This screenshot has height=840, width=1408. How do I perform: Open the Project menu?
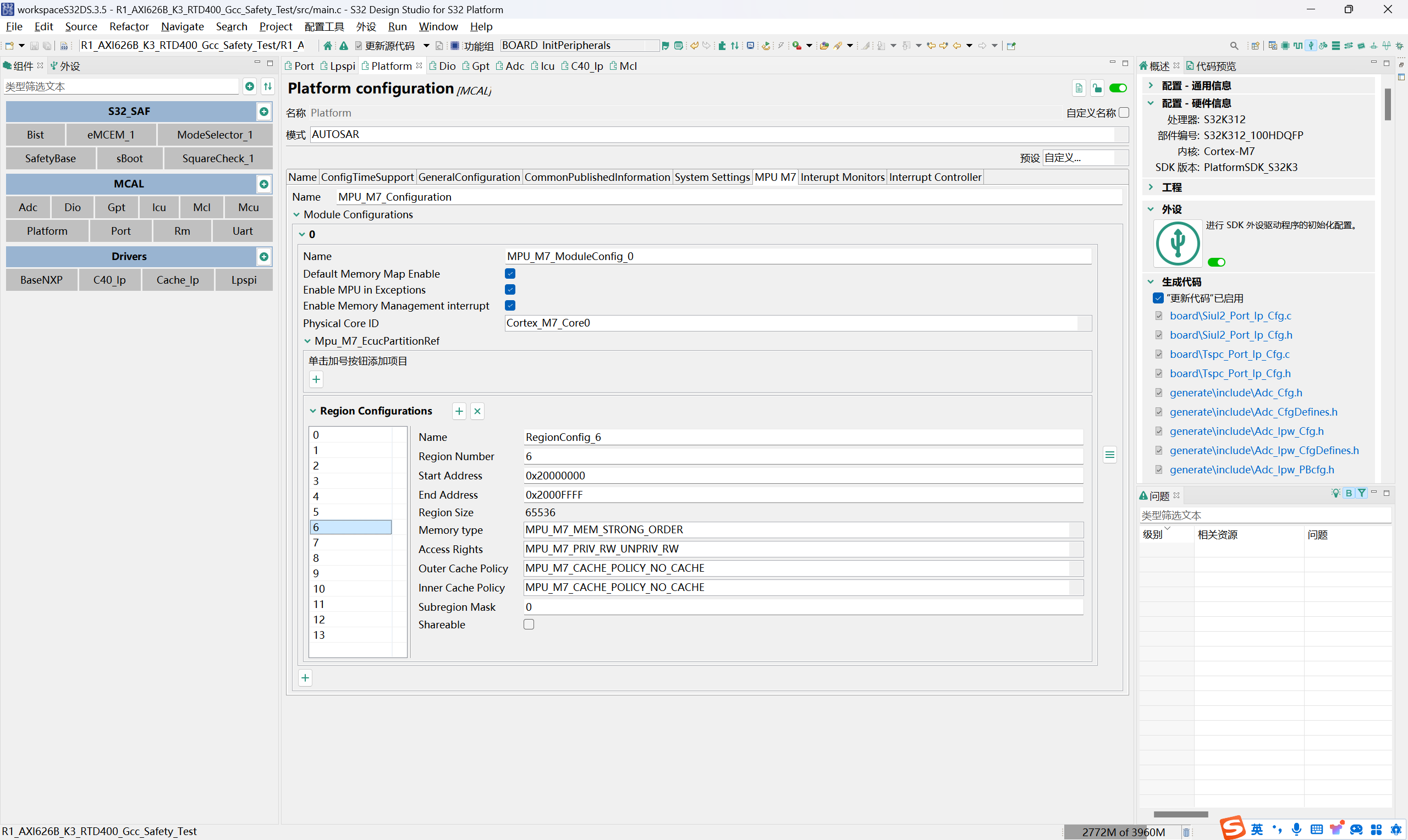275,26
